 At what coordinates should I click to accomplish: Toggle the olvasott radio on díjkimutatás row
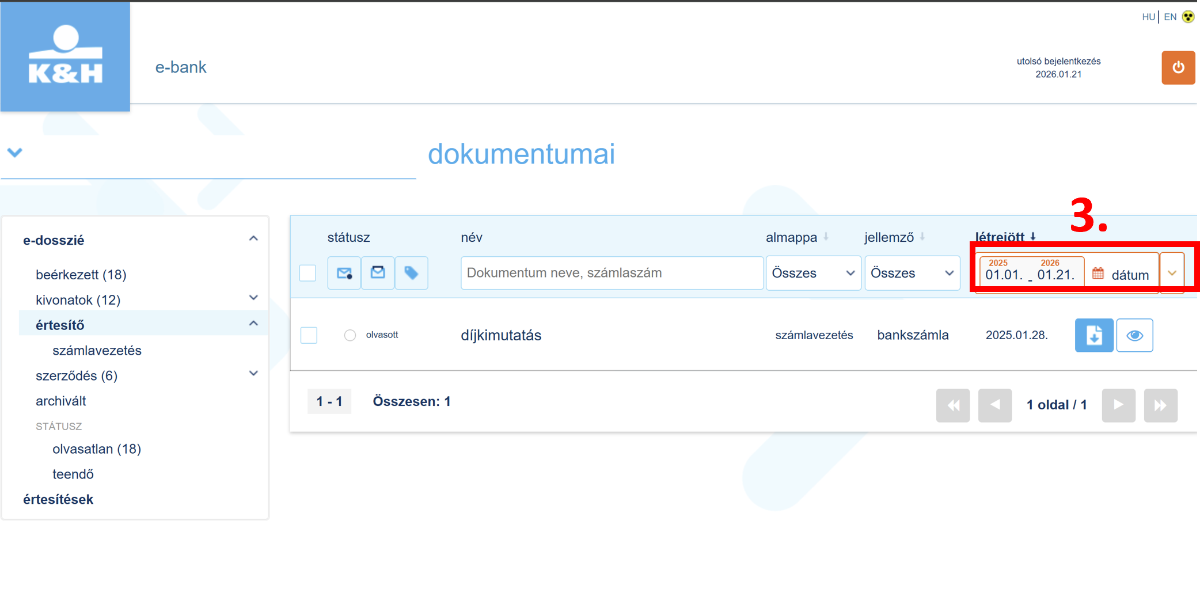point(350,335)
